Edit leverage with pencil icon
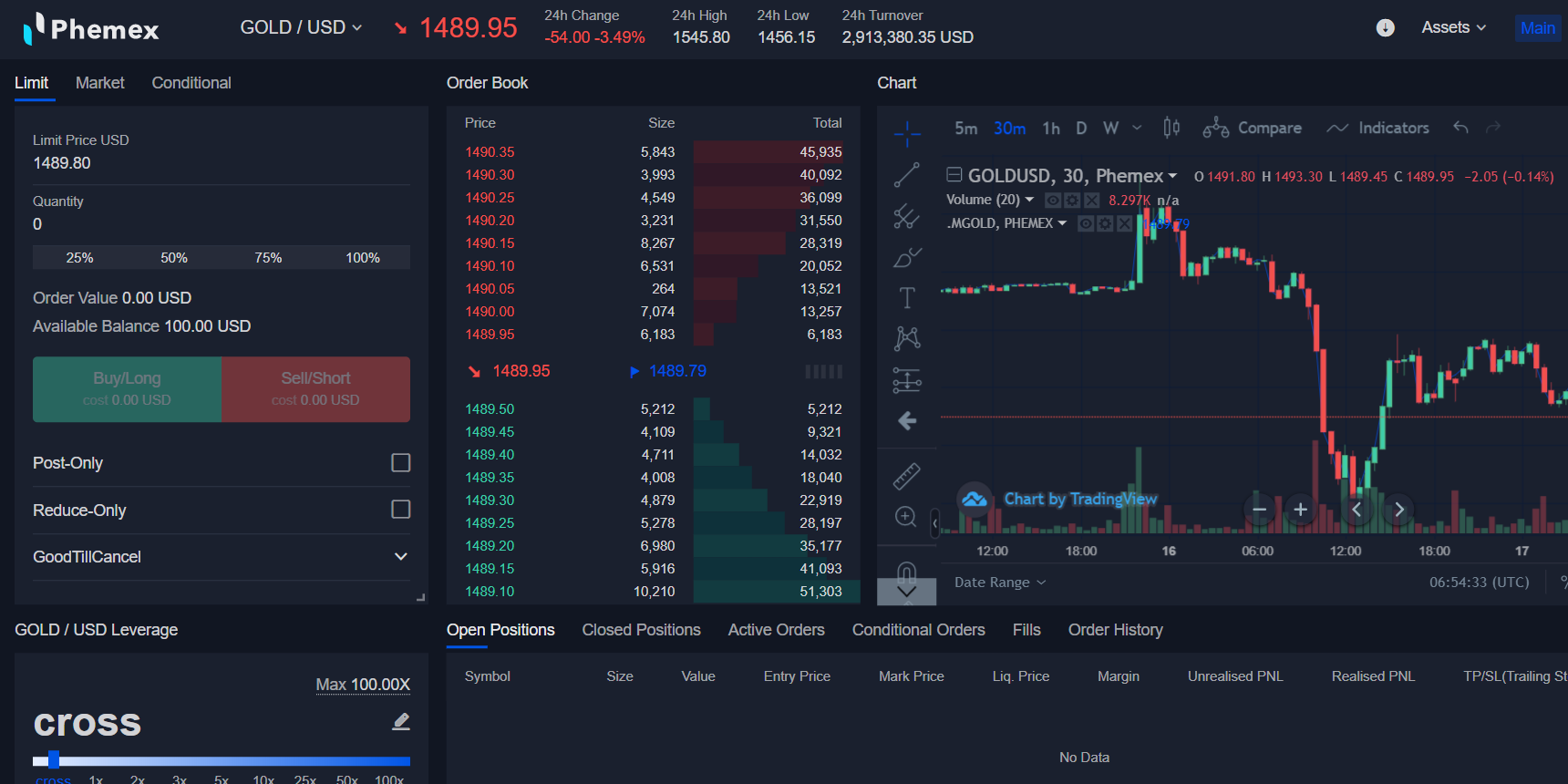This screenshot has width=1568, height=784. pos(401,722)
